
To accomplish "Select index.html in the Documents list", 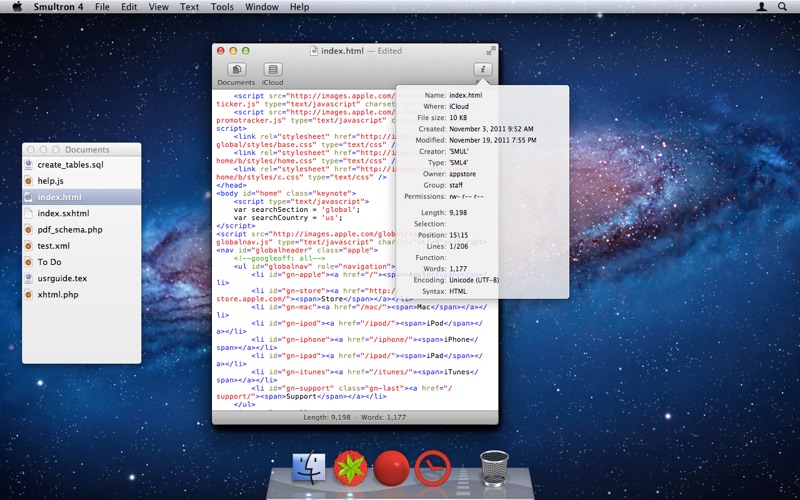I will pos(82,197).
